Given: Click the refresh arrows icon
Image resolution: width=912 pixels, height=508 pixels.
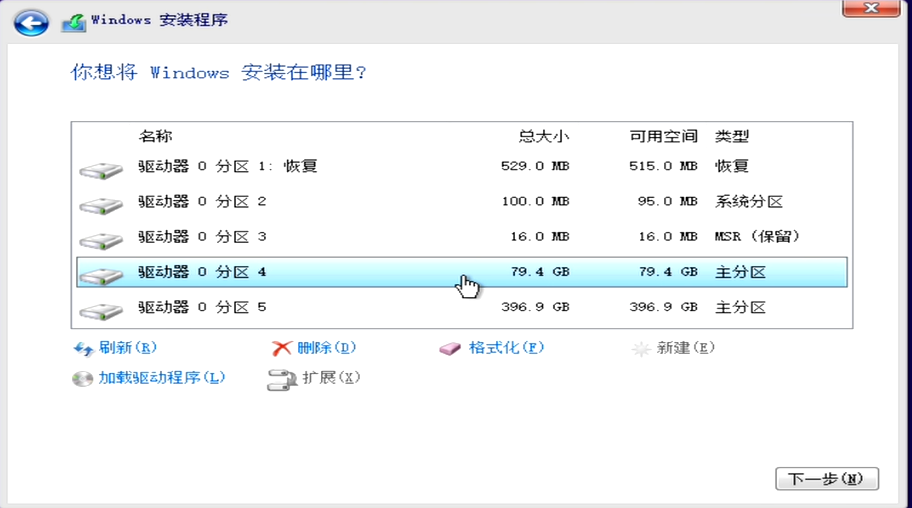Looking at the screenshot, I should (83, 349).
